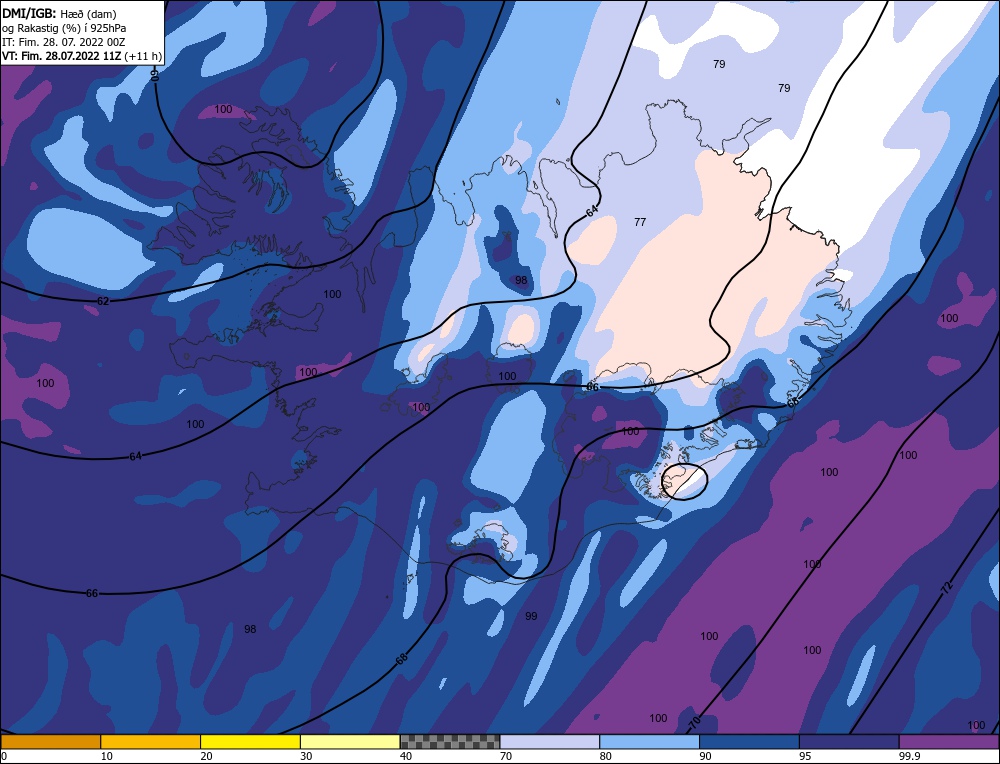
Task: Click the 'og Rakastig (%) í 925hPa' line
Action: (x=64, y=28)
